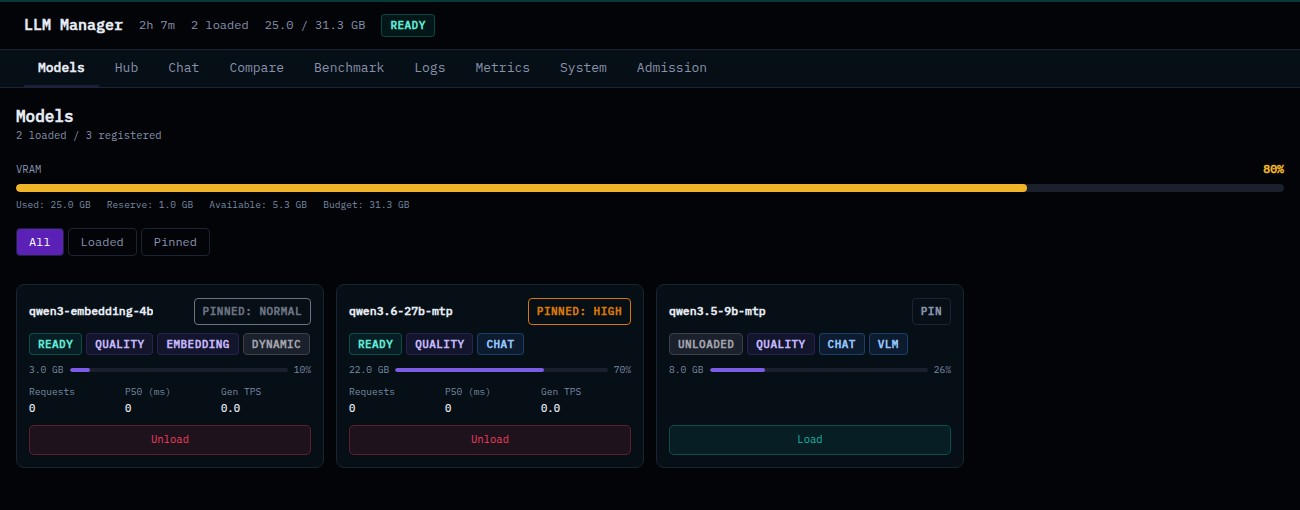Screen dimensions: 1300x510
Task: Unload the qwen3-embedding-4b model
Action: [170, 440]
